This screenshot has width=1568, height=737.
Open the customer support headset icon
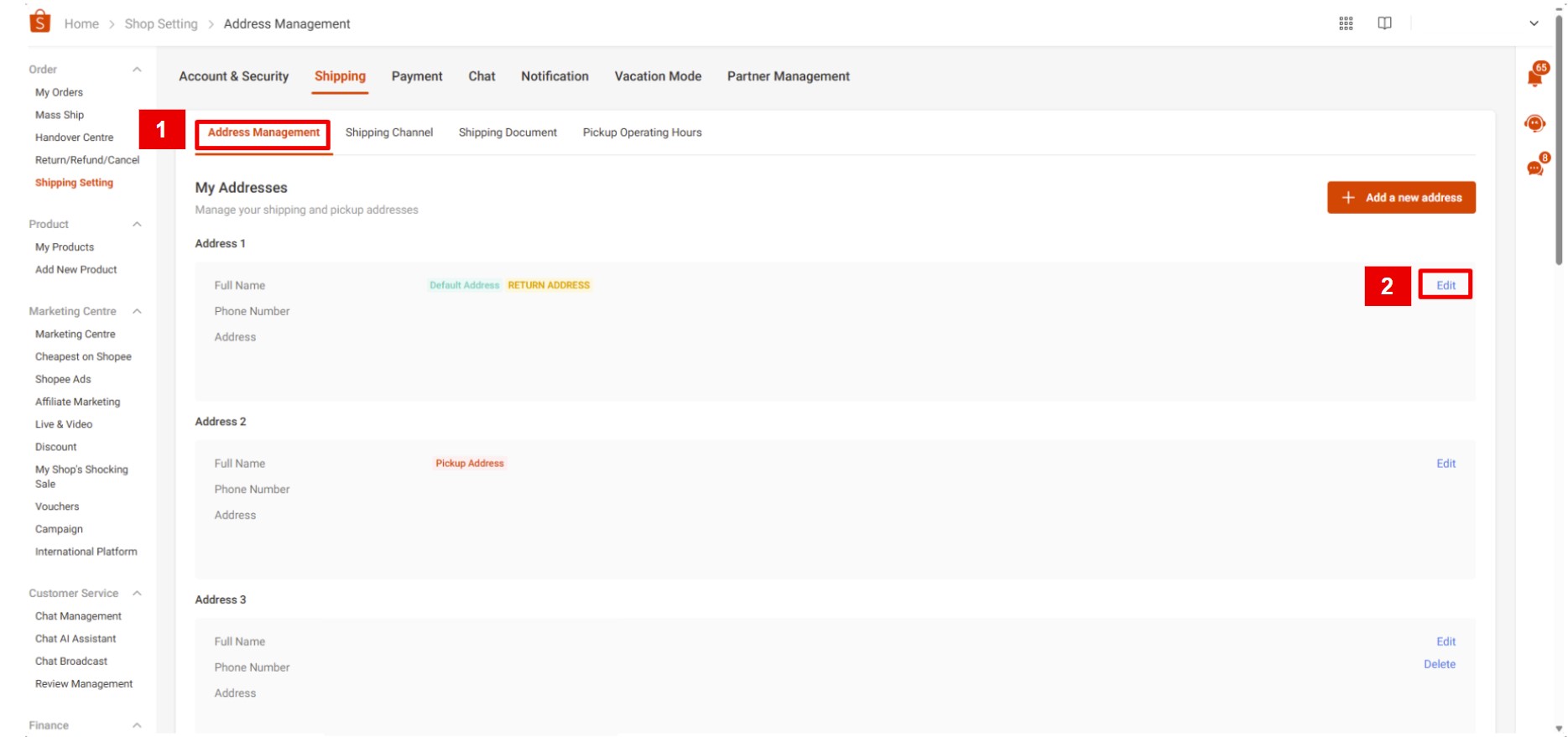[x=1534, y=124]
